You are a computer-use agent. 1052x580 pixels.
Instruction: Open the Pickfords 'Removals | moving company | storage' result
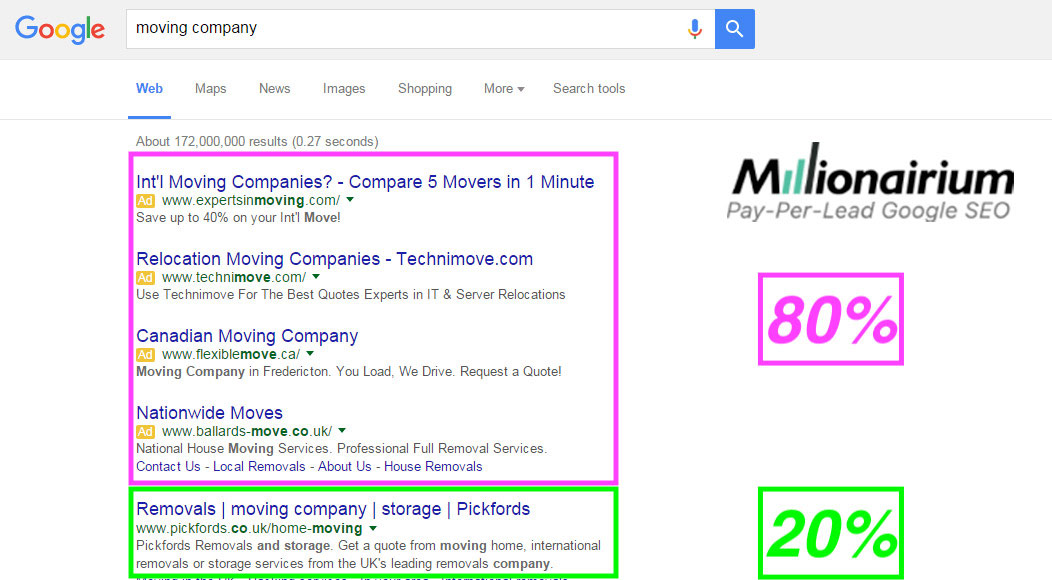coord(333,510)
